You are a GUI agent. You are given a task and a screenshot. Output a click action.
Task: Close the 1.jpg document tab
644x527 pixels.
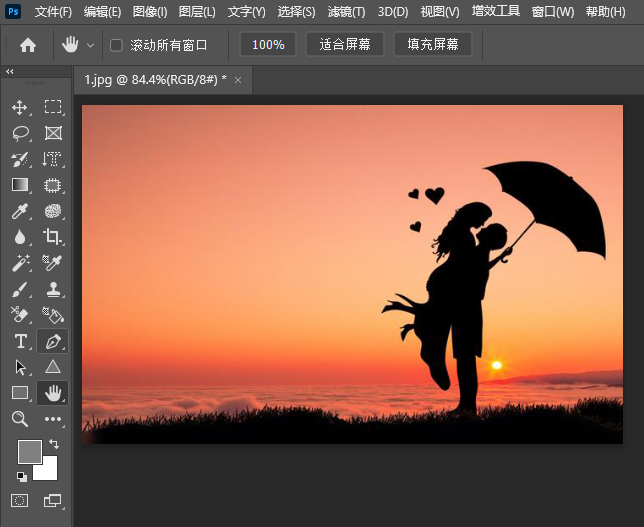238,80
